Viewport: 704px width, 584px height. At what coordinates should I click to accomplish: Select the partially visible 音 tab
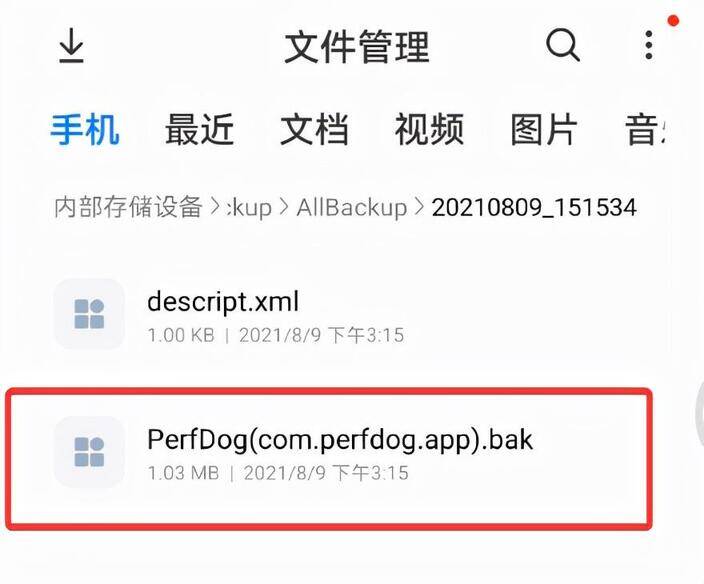(644, 129)
